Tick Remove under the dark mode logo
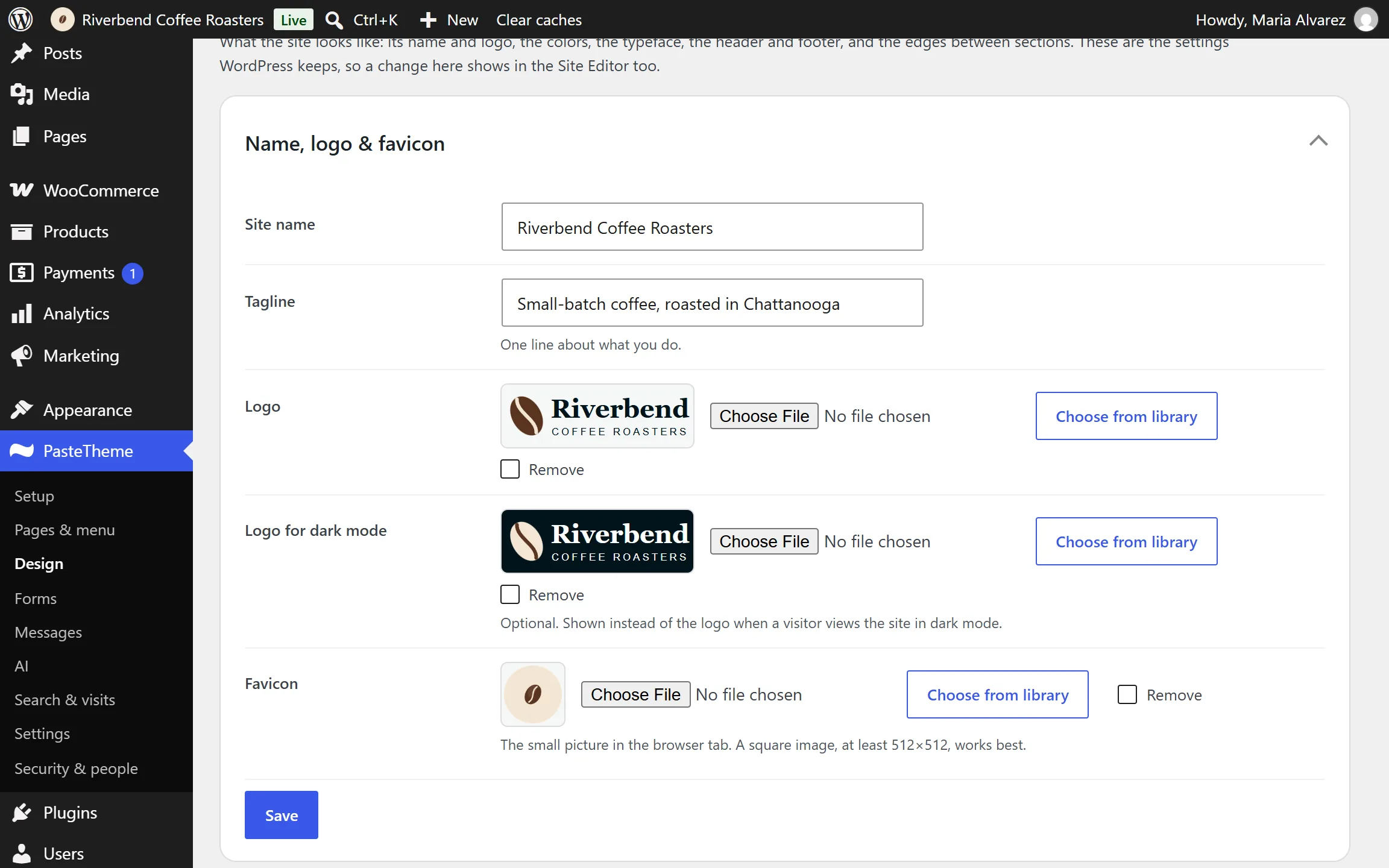The height and width of the screenshot is (868, 1389). coord(510,594)
